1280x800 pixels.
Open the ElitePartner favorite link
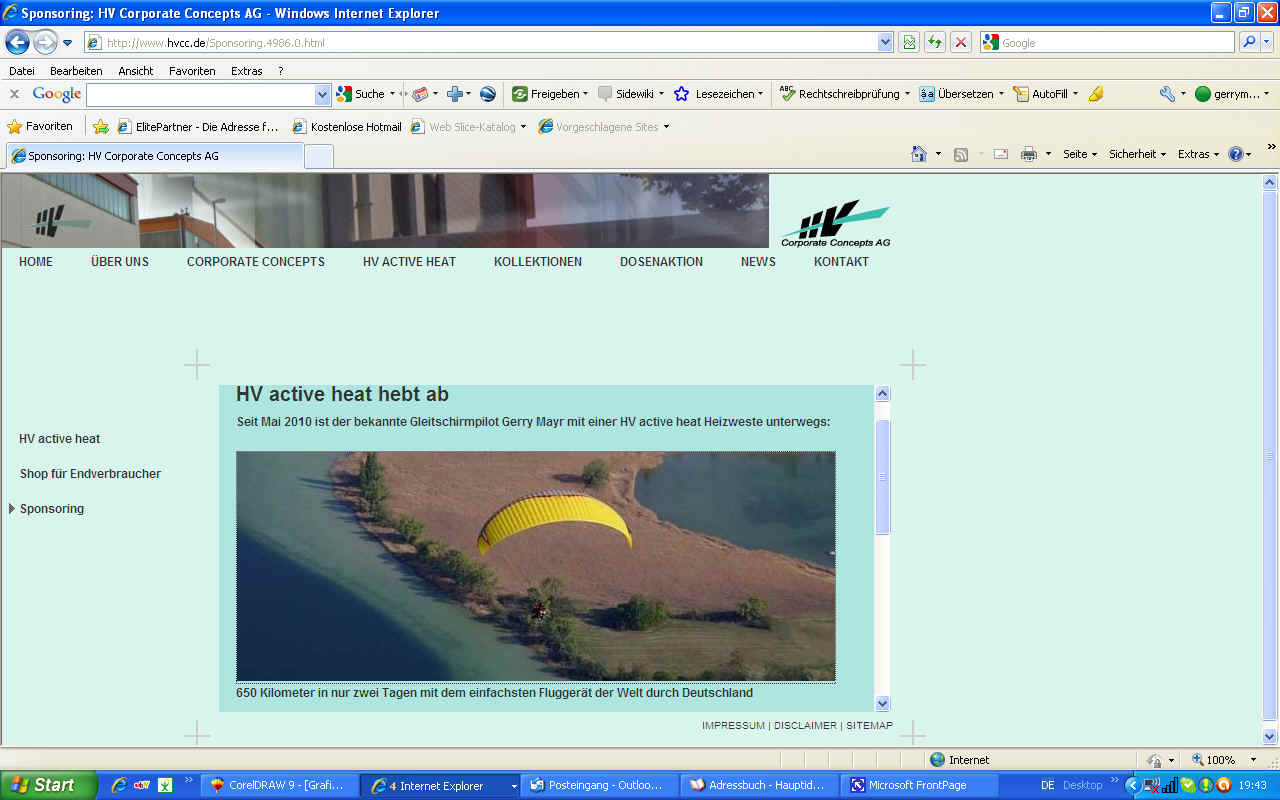(x=198, y=127)
